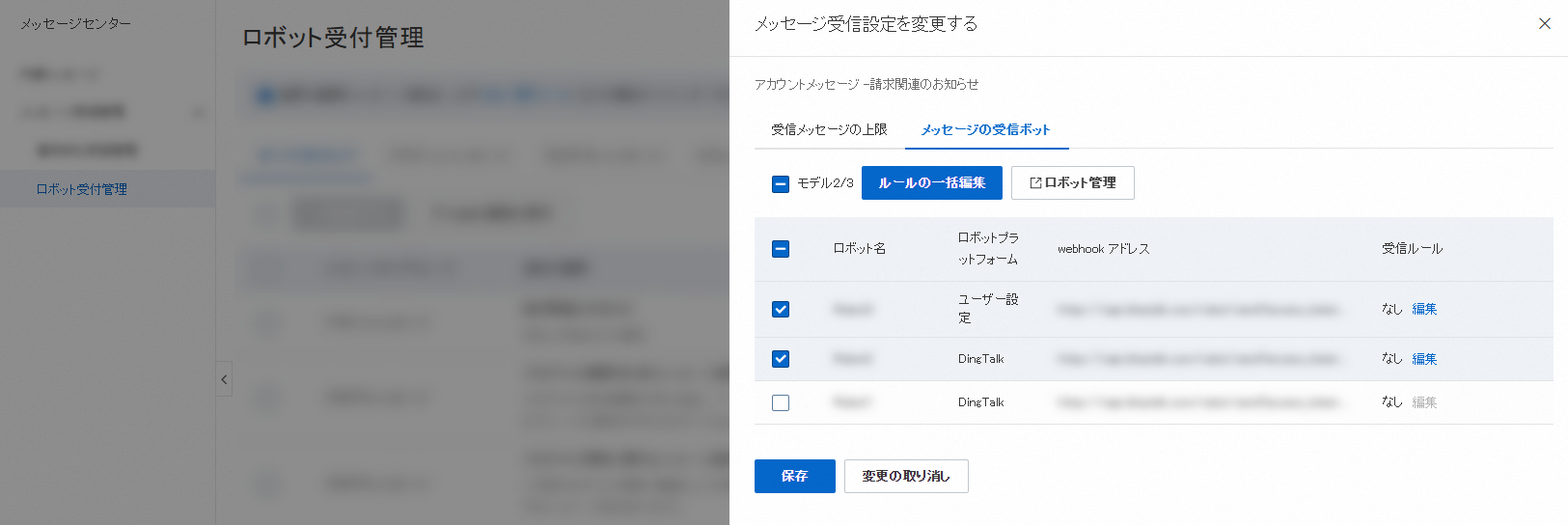Uncheck the ユーザー設定 robot row checkbox
Image resolution: width=1568 pixels, height=525 pixels.
781,309
